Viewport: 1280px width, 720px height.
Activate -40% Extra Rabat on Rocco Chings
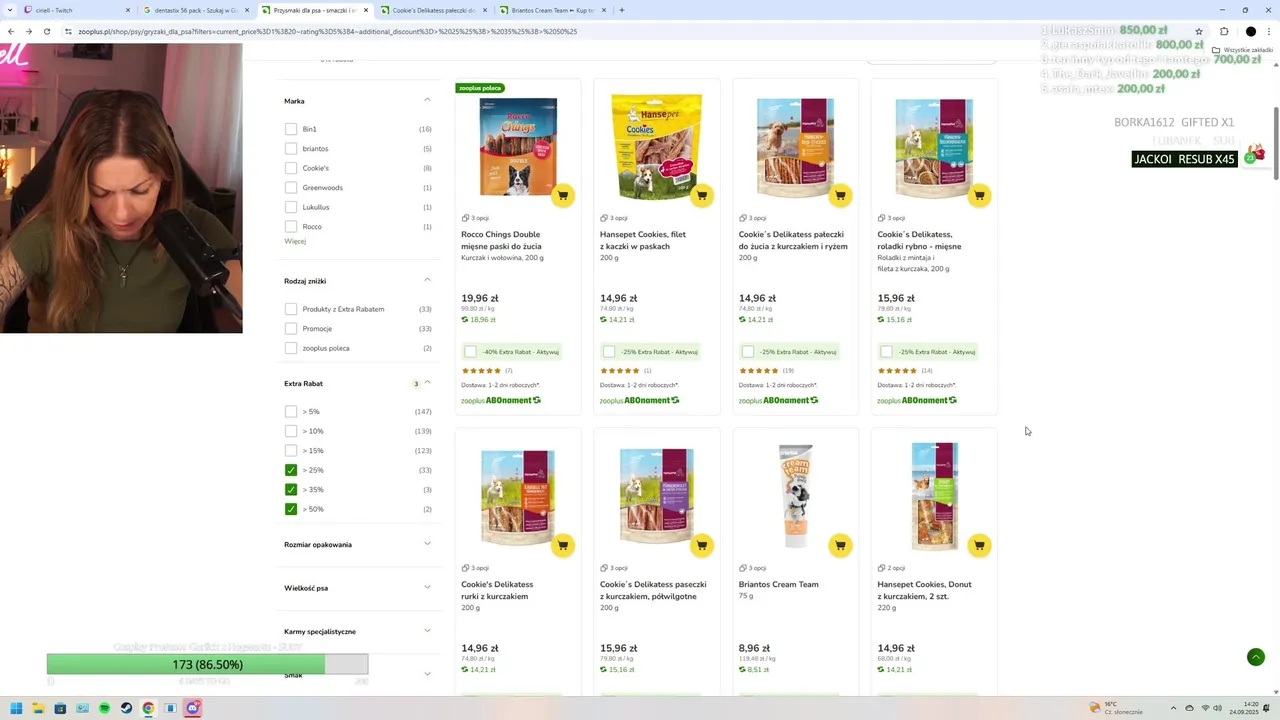pyautogui.click(x=471, y=352)
